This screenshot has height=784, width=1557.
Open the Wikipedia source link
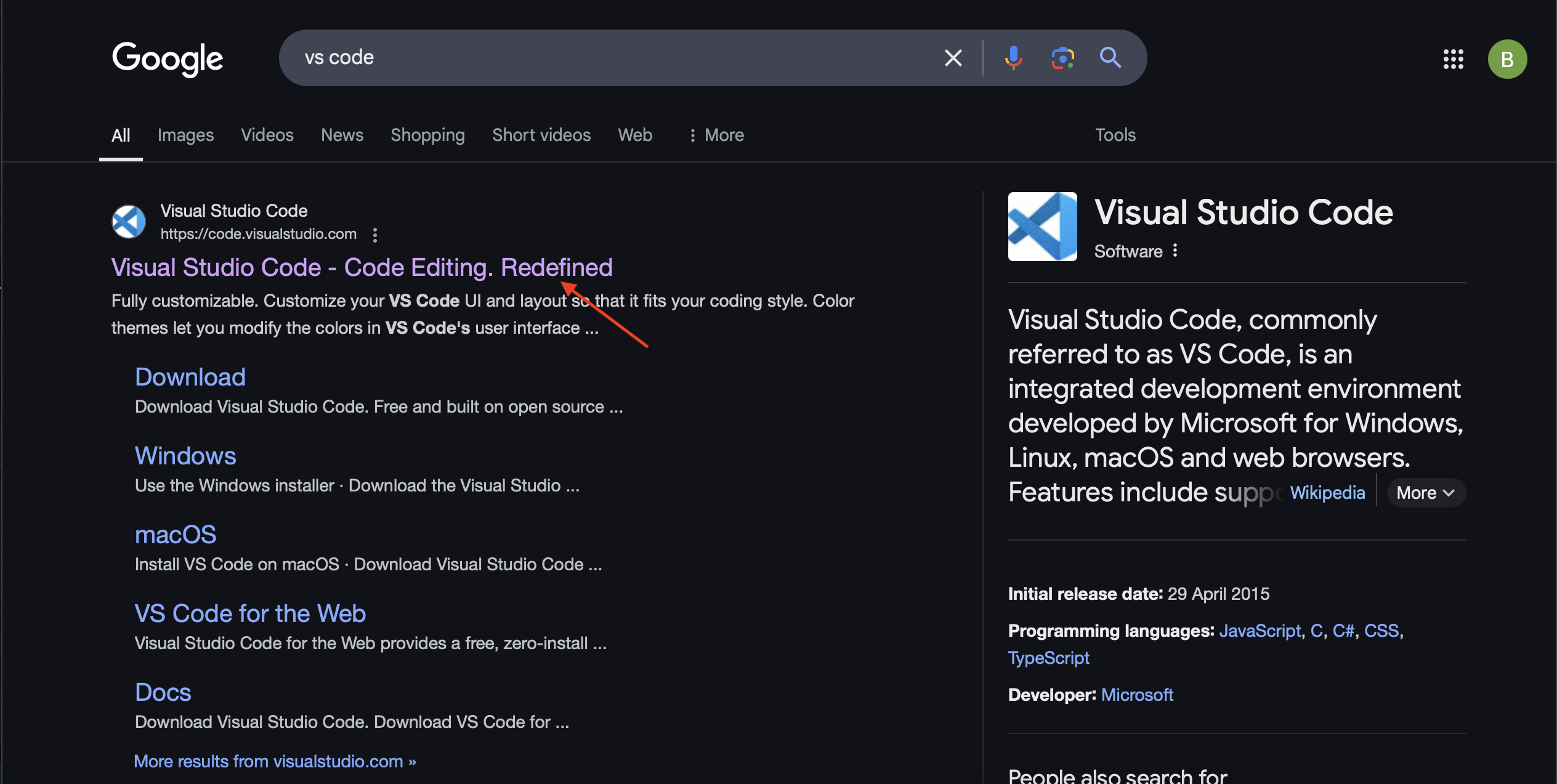[x=1327, y=493]
